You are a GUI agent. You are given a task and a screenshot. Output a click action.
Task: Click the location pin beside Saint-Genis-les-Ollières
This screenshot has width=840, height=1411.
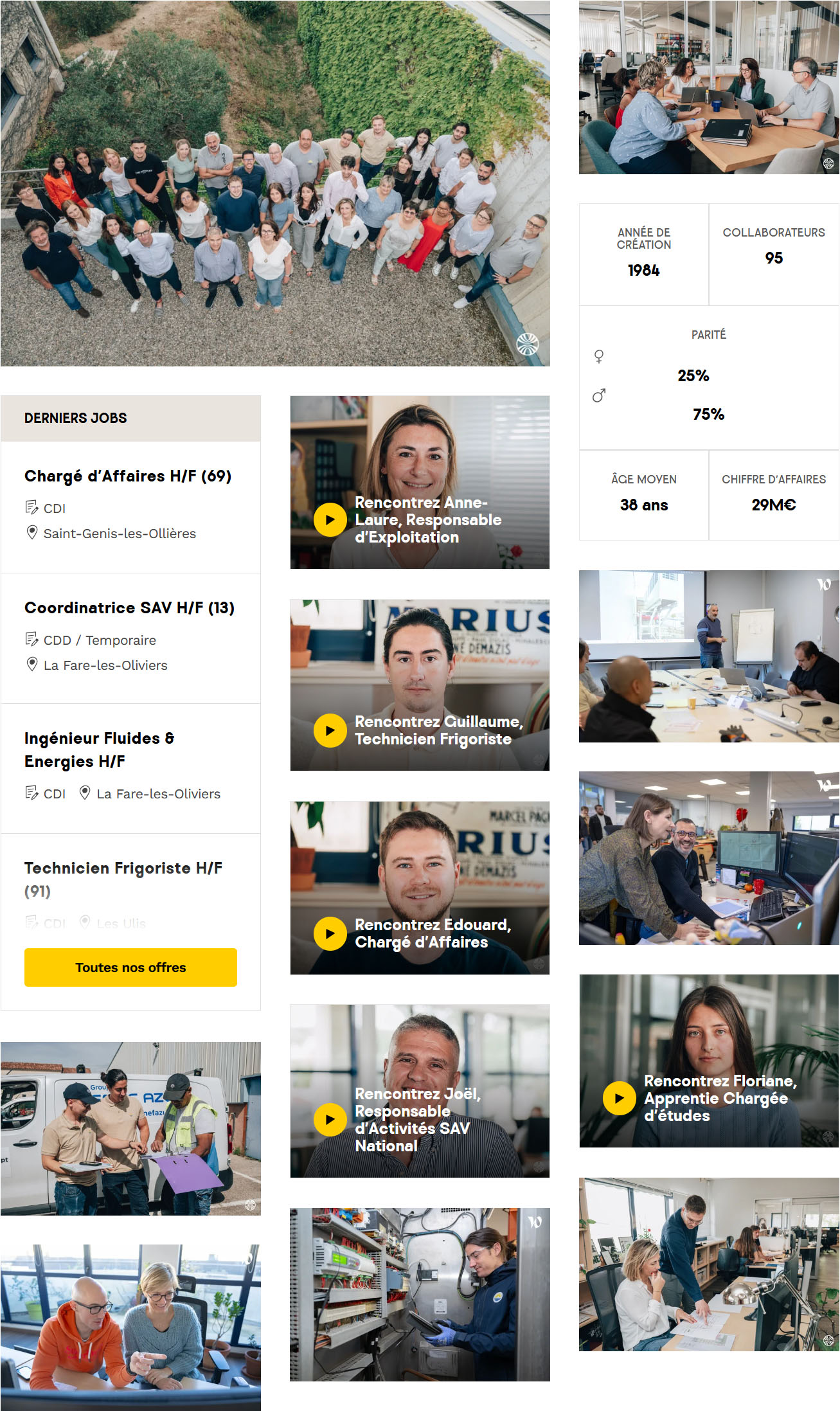click(31, 533)
